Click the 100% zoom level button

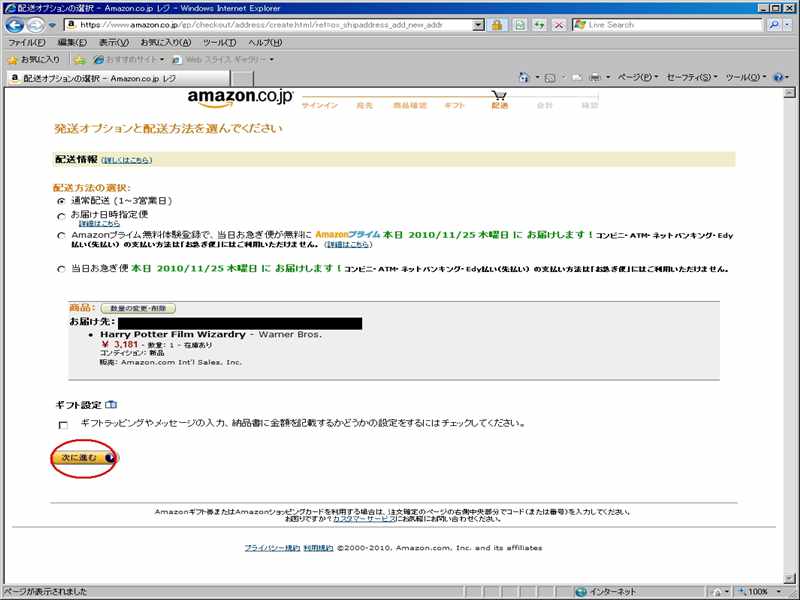point(753,592)
